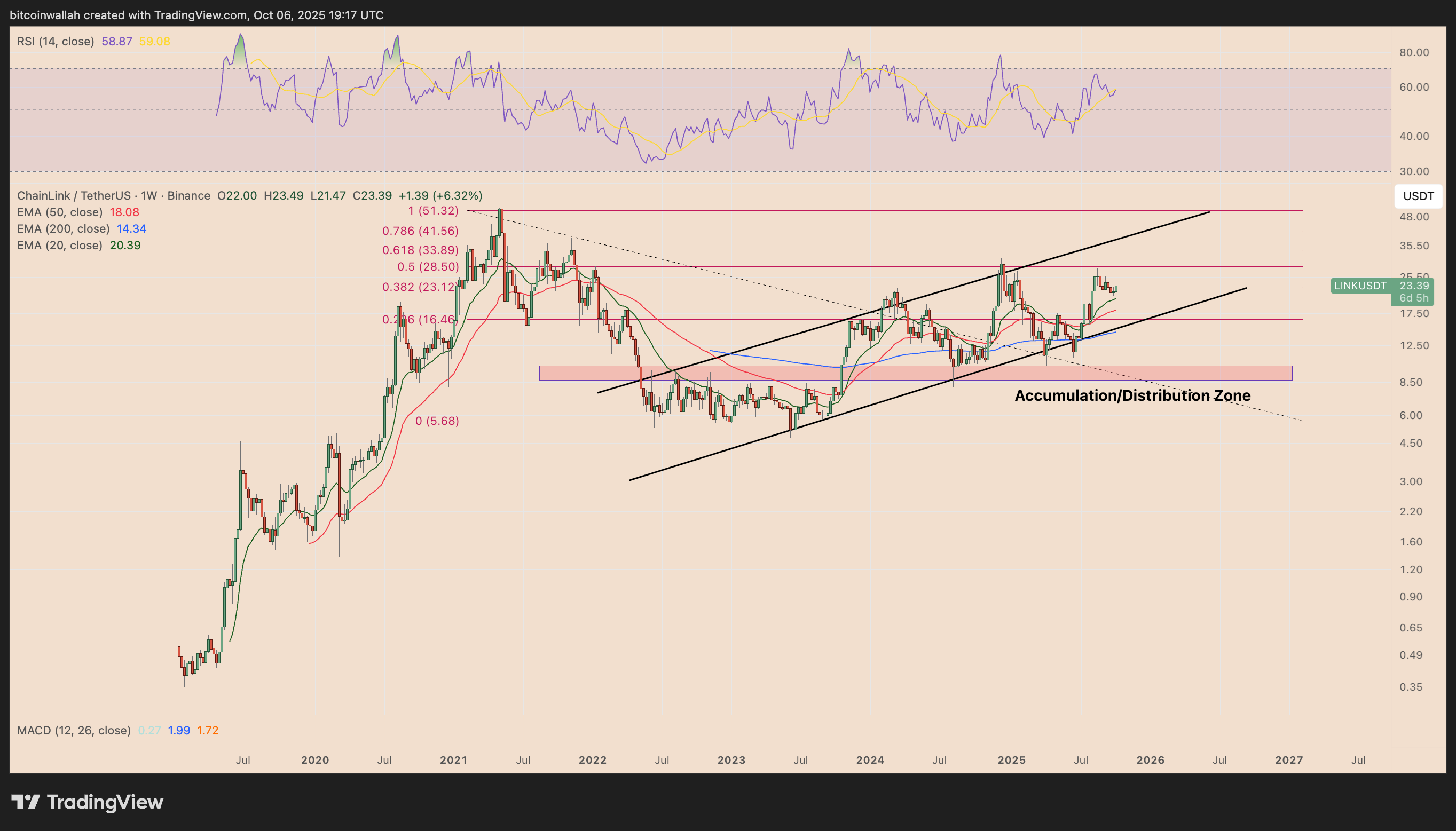Click the ChainLink / TetherUS symbol title
The image size is (1456, 831).
[73, 196]
